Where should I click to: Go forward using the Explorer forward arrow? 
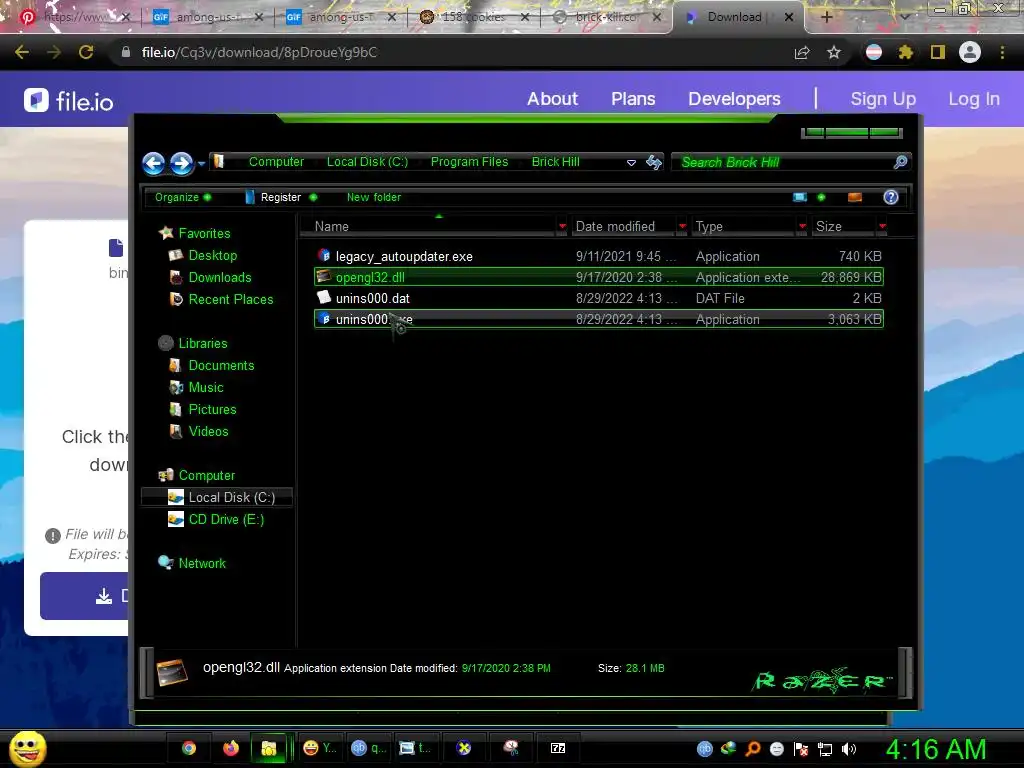point(182,163)
